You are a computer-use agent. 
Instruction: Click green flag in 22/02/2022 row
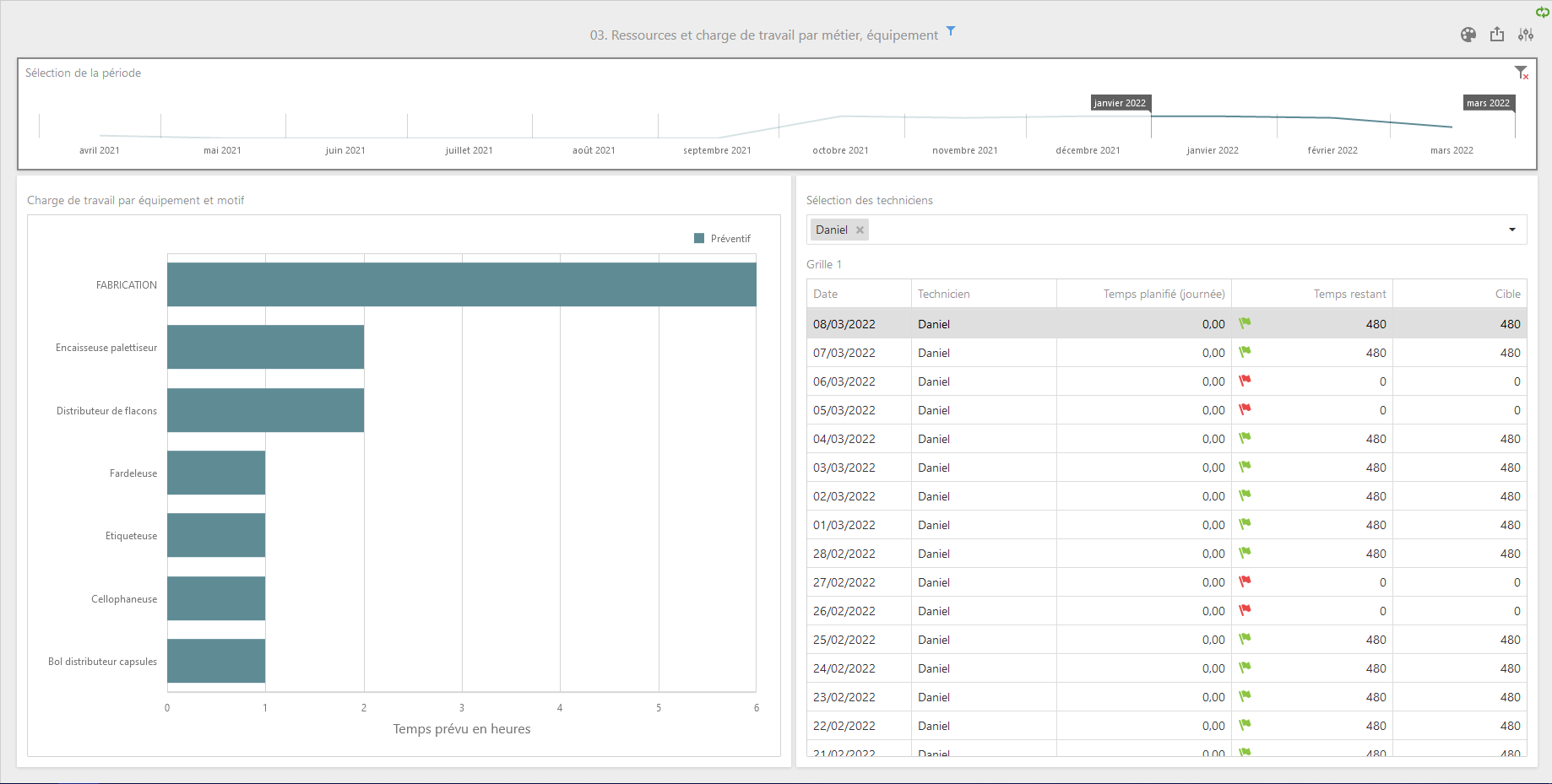point(1245,725)
